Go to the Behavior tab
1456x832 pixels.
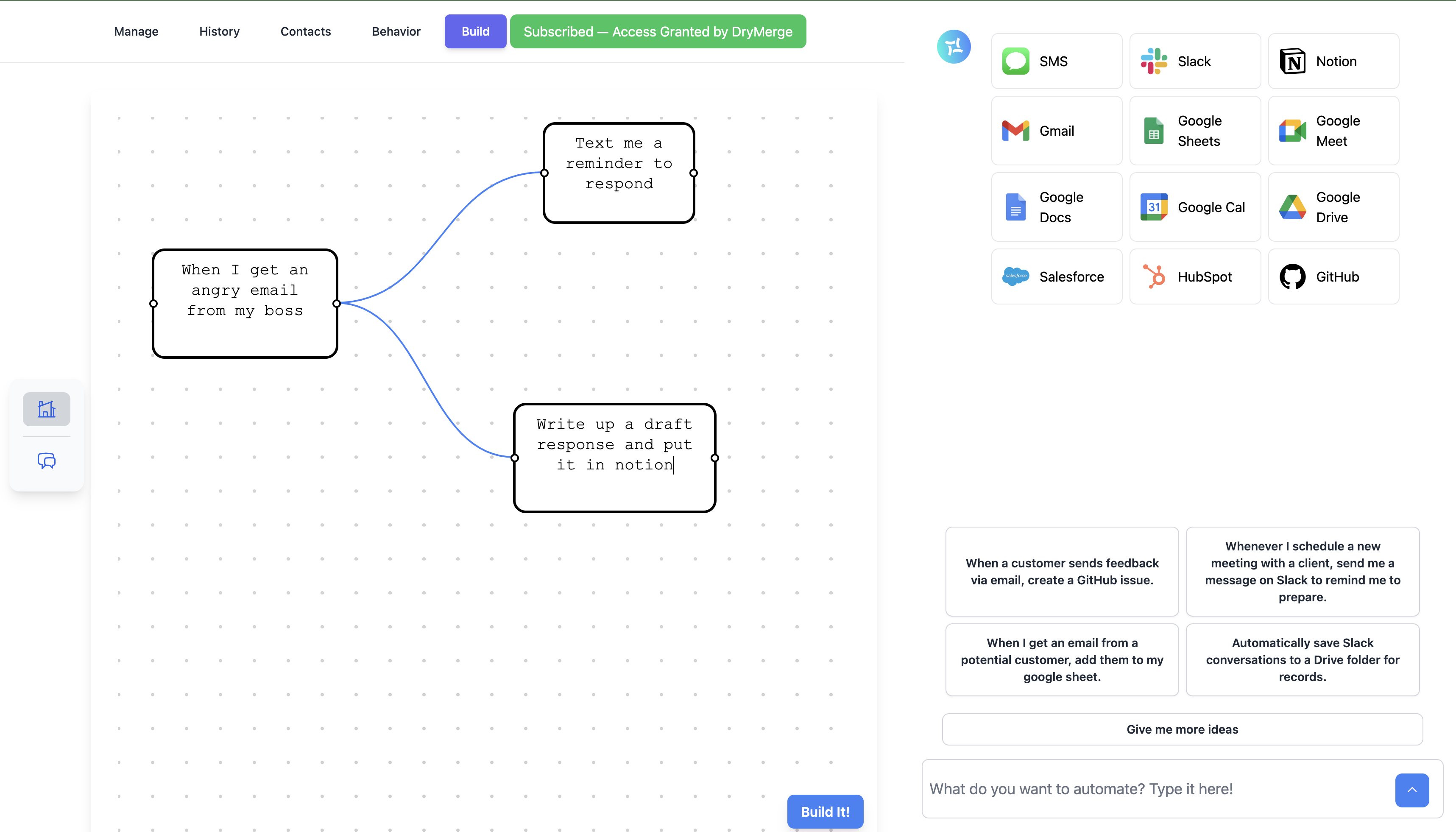396,31
